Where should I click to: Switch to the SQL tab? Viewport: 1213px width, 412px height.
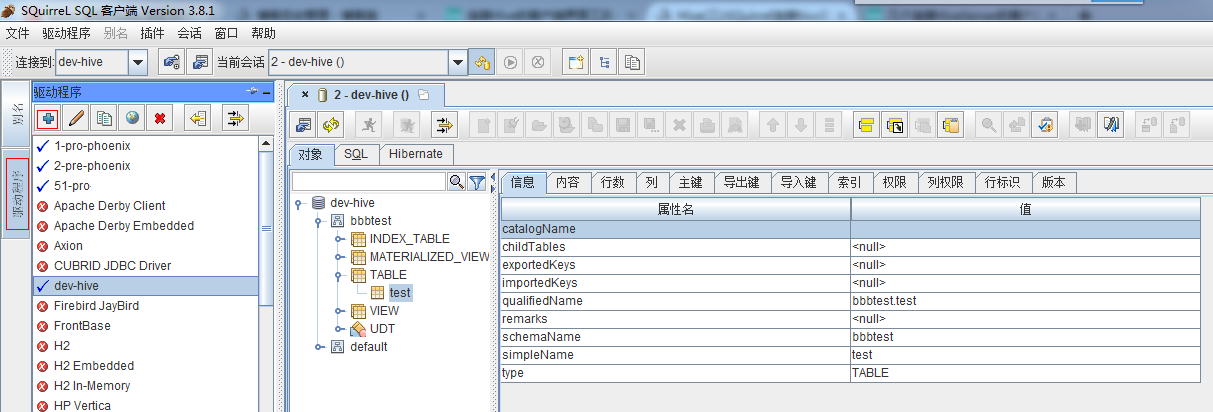pyautogui.click(x=356, y=154)
